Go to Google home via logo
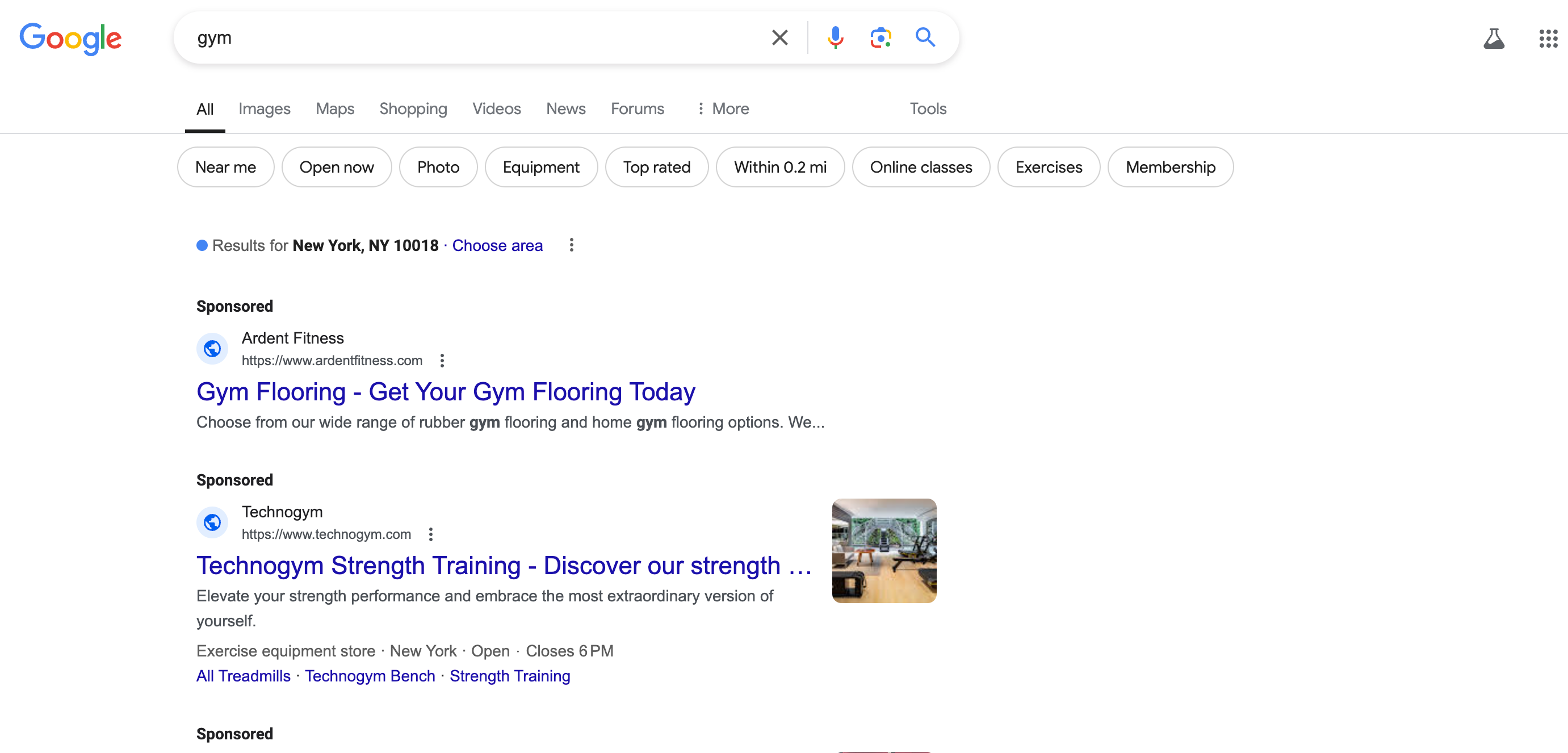 70,39
